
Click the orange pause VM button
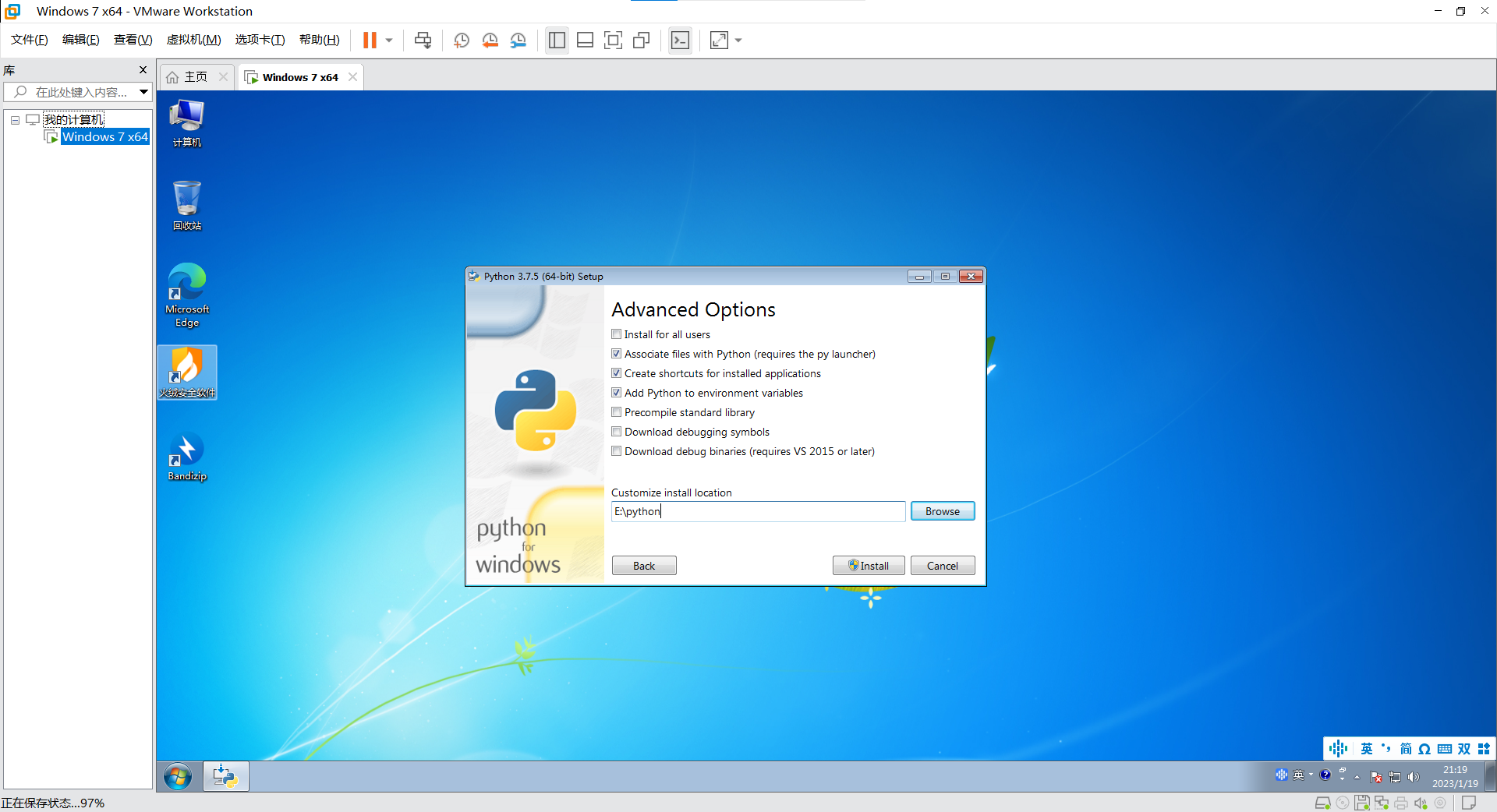[x=370, y=41]
